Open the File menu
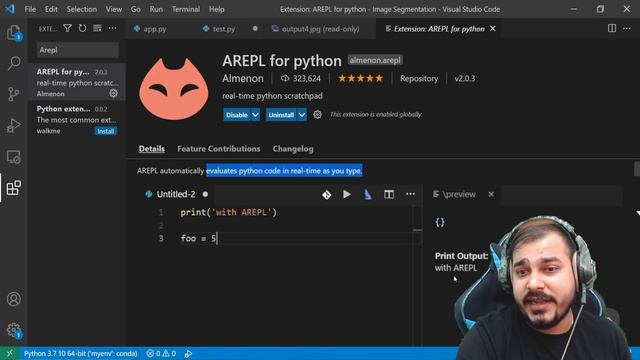 coord(30,9)
